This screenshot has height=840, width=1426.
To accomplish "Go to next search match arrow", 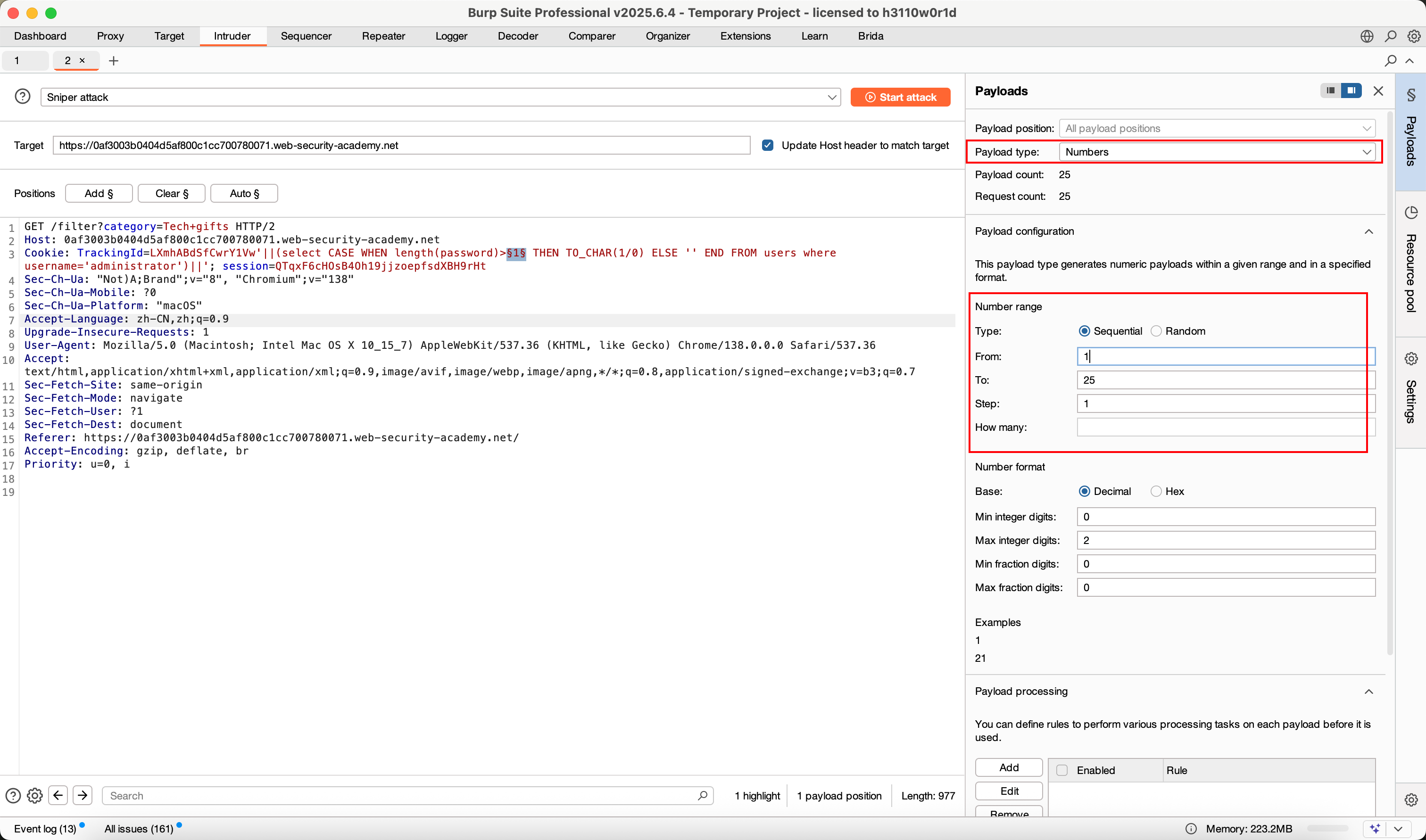I will pos(83,795).
